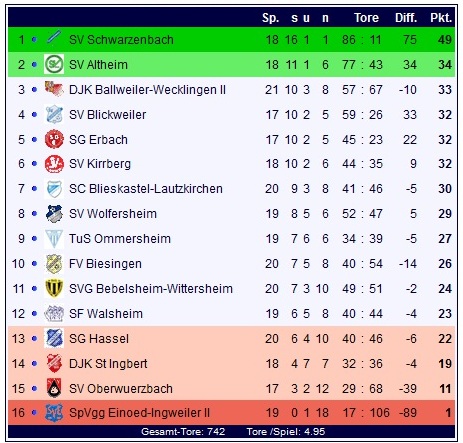Click the Tore column header

366,18
